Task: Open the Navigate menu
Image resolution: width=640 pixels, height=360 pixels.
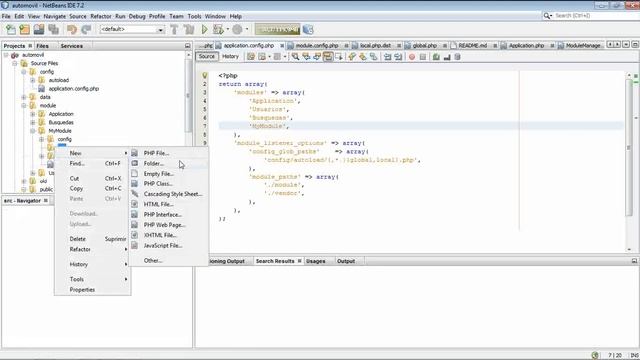Action: [x=55, y=16]
